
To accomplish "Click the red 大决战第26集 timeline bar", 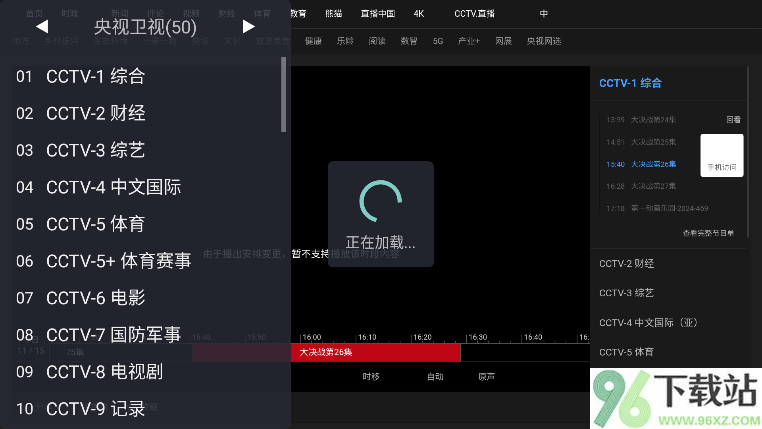I will (x=375, y=352).
